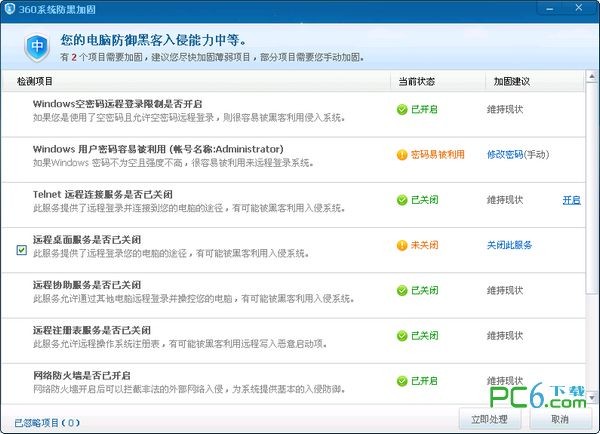Click scrollbar up arrow

click(592, 77)
